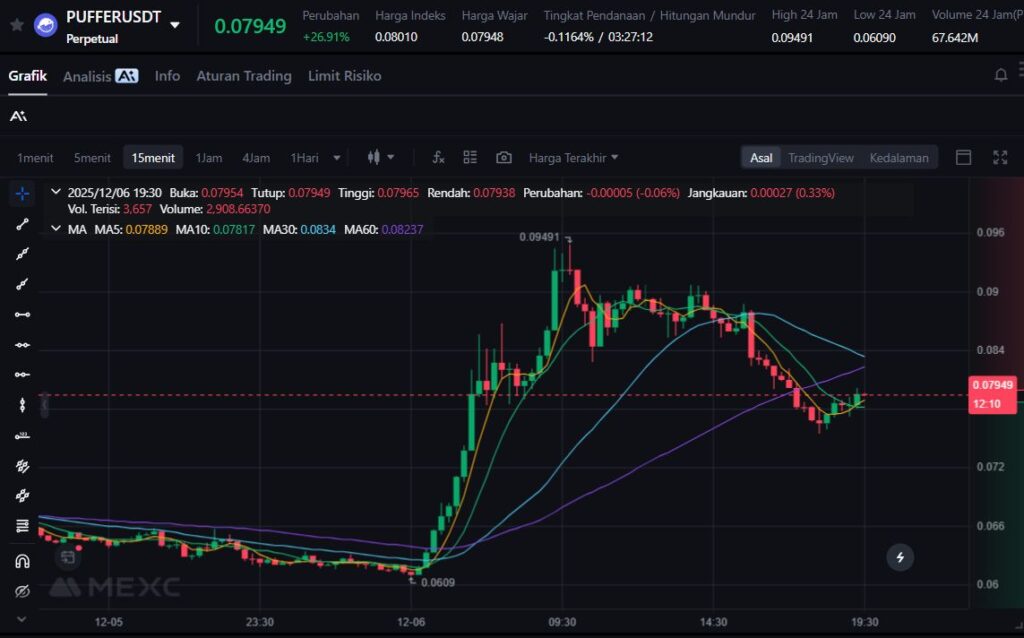Select the crosshair cursor tool

coord(22,193)
